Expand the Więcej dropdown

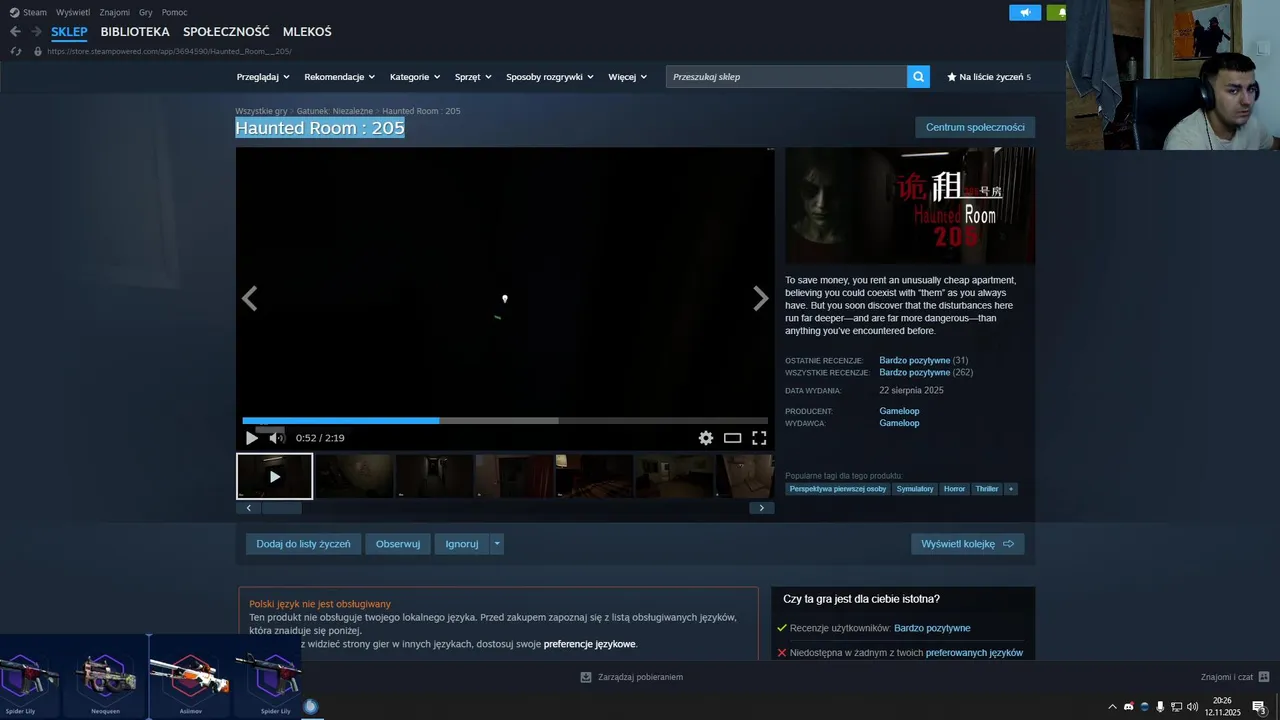pyautogui.click(x=627, y=77)
